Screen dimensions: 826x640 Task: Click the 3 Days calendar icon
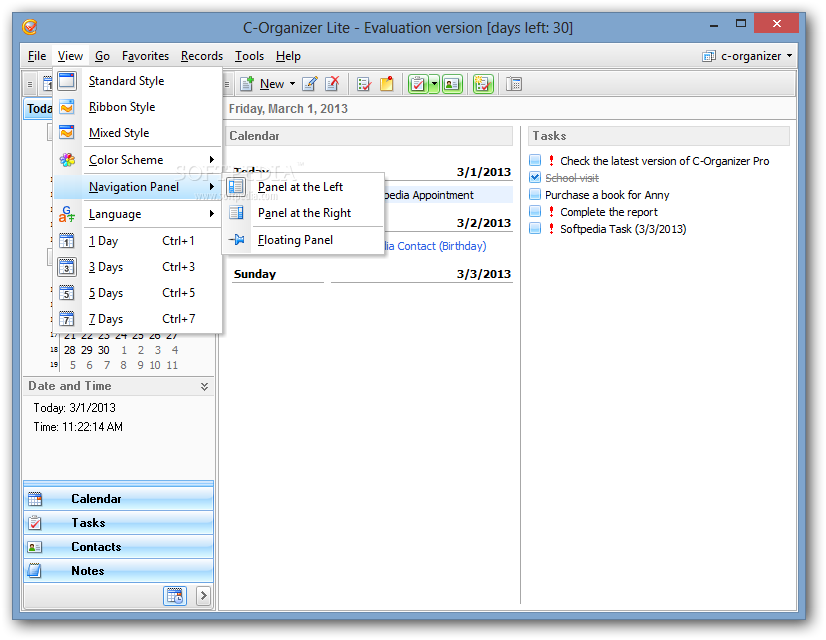coord(66,267)
